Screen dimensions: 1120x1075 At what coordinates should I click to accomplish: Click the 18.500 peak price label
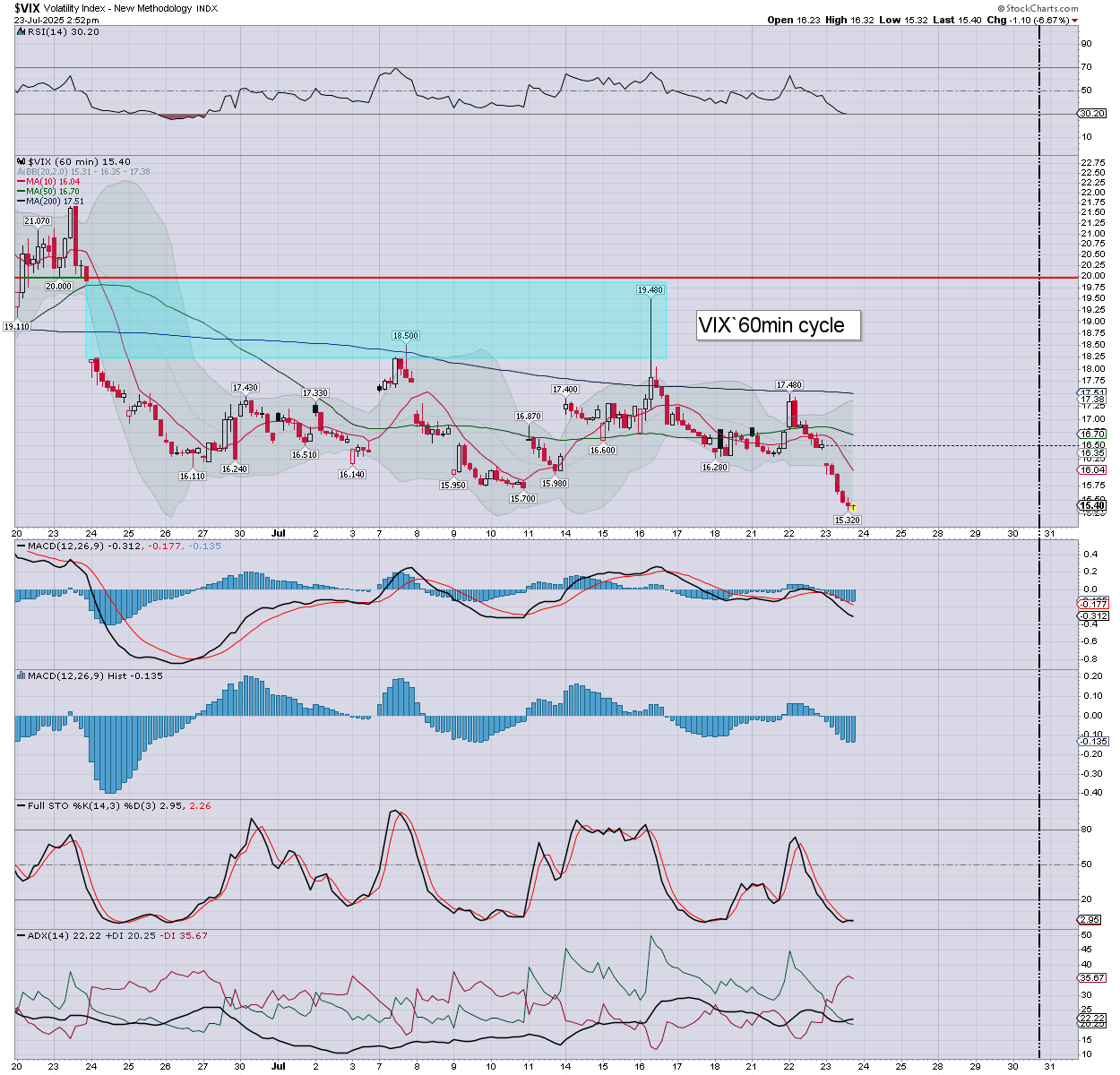(405, 336)
